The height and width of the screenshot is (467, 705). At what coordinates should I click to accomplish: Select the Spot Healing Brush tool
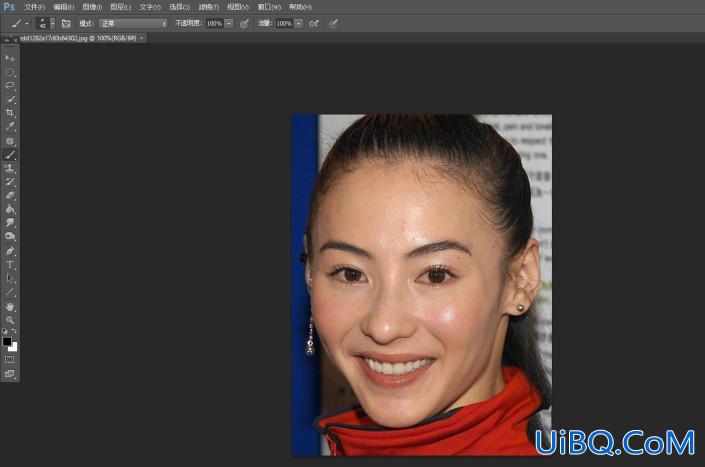click(10, 141)
